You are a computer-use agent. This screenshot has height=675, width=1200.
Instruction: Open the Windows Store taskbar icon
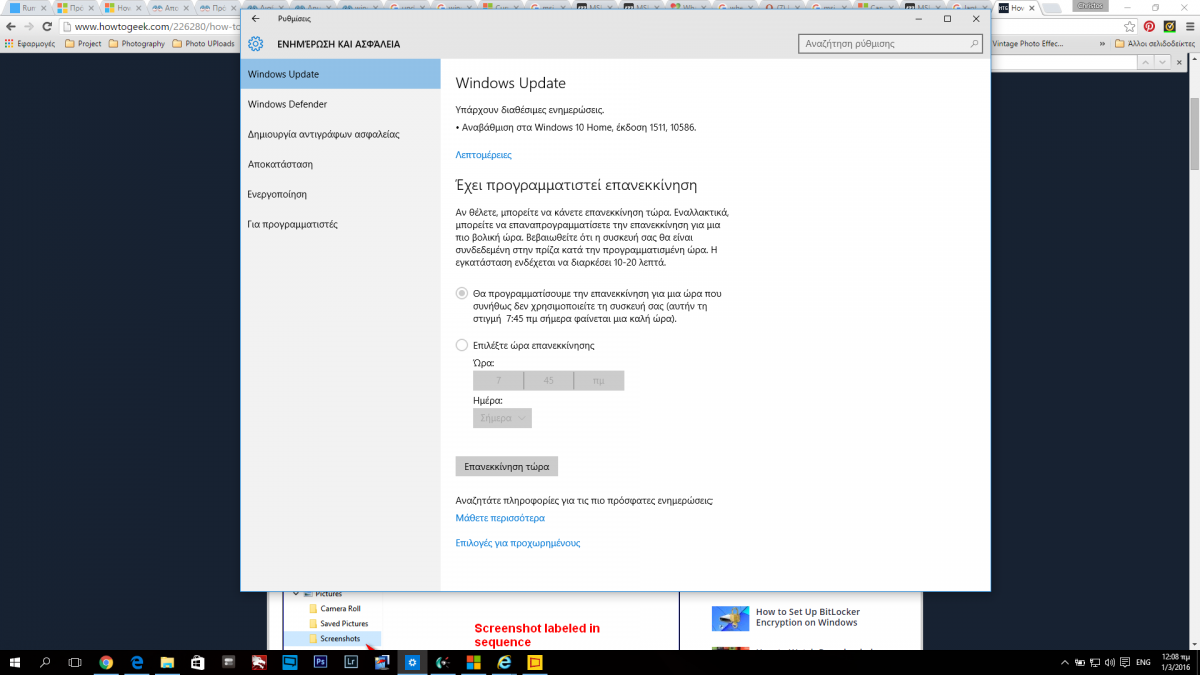click(x=197, y=662)
